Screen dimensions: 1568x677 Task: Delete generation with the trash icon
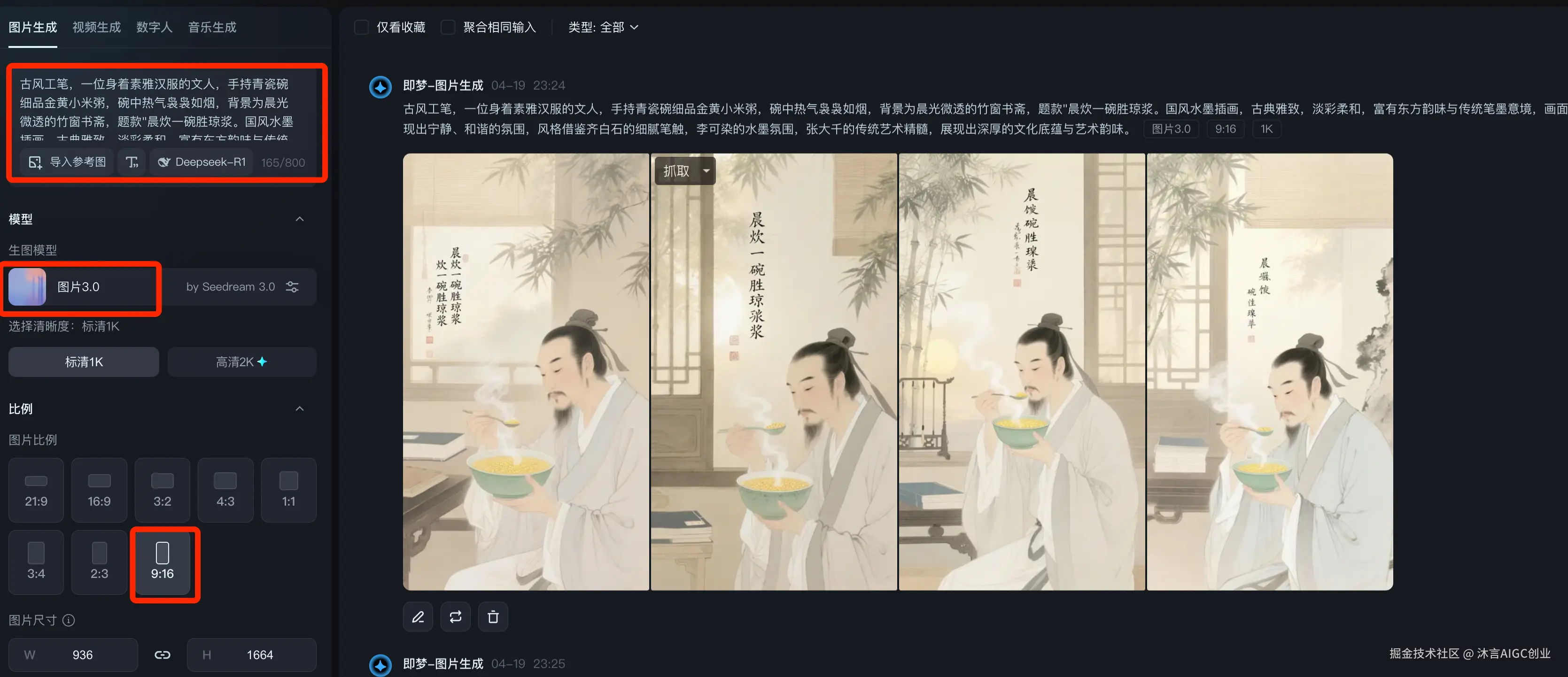(x=493, y=617)
